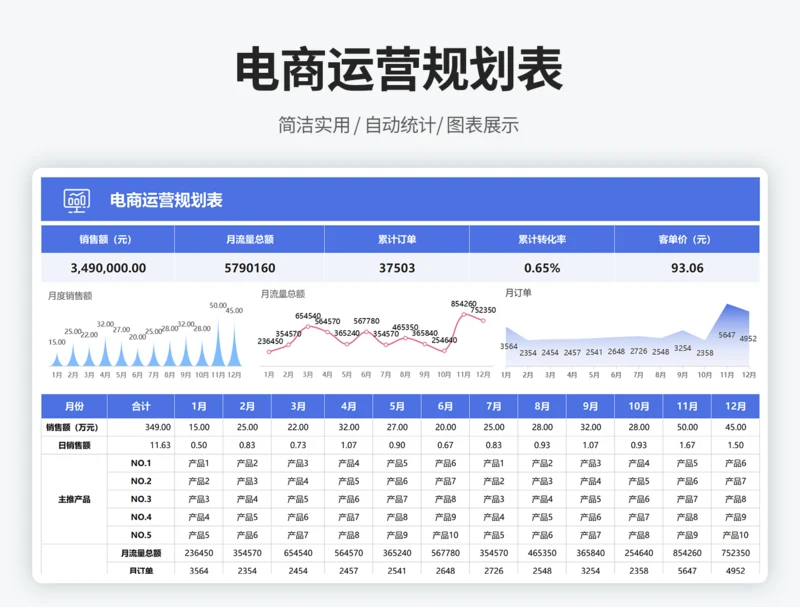Click the traffic total value 5790160
The width and height of the screenshot is (800, 616).
point(249,268)
